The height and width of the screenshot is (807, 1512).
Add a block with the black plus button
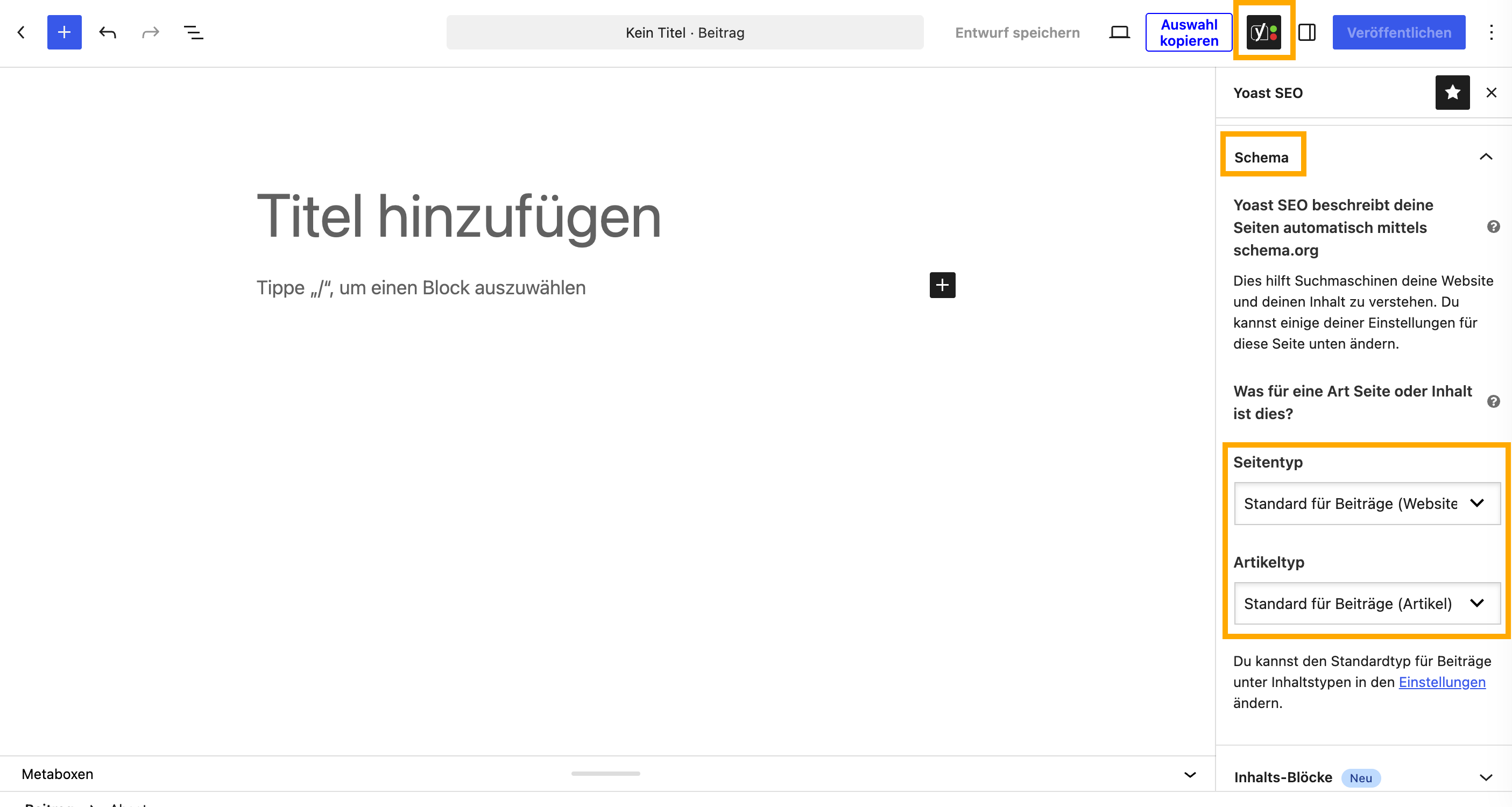coord(943,285)
